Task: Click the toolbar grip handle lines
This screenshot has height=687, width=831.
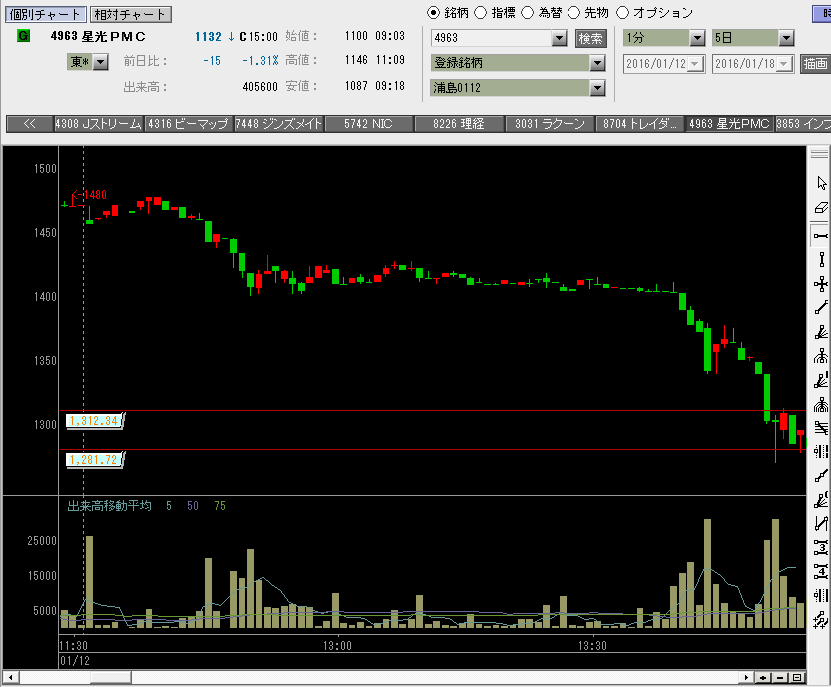Action: point(819,154)
